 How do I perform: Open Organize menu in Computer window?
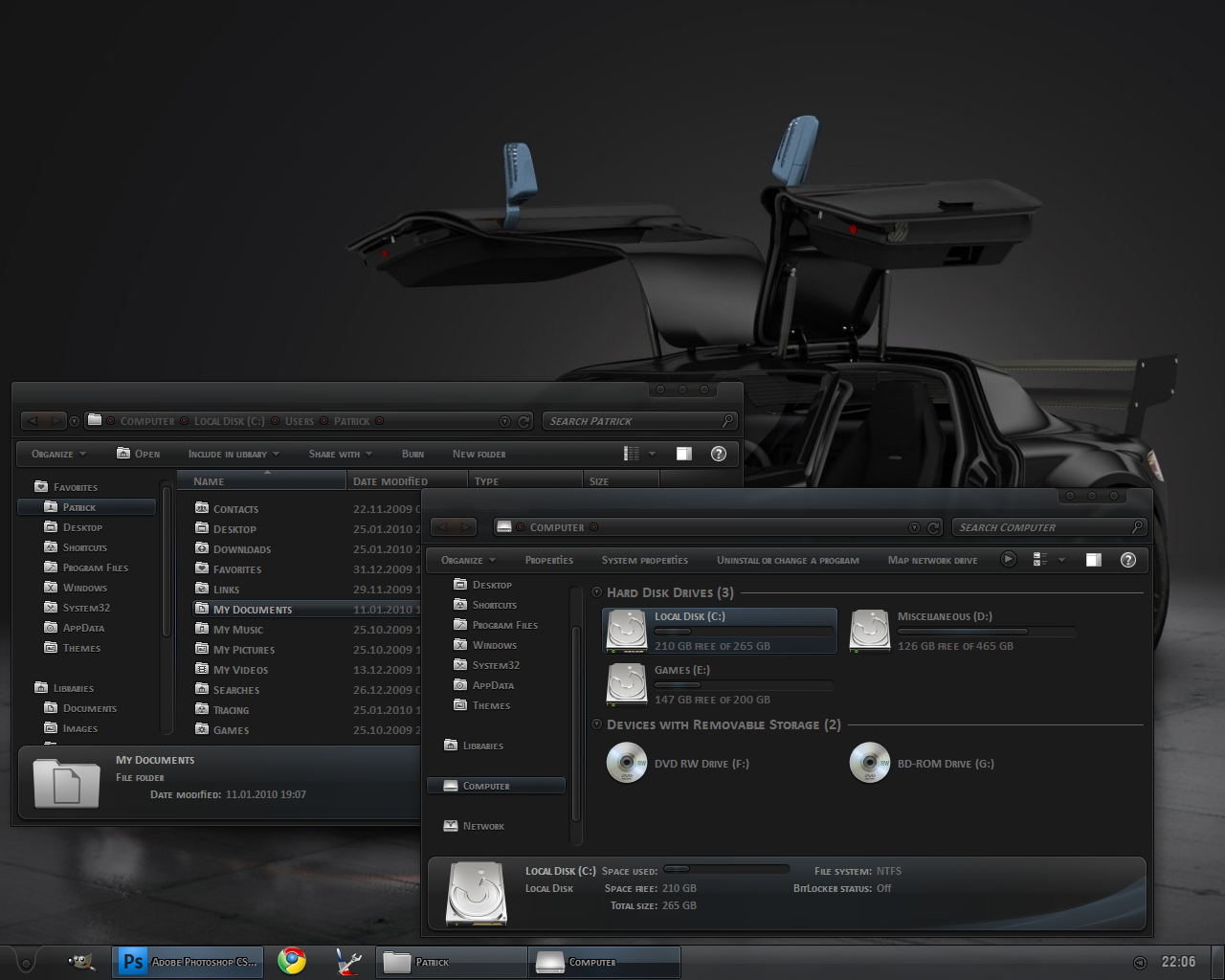468,560
